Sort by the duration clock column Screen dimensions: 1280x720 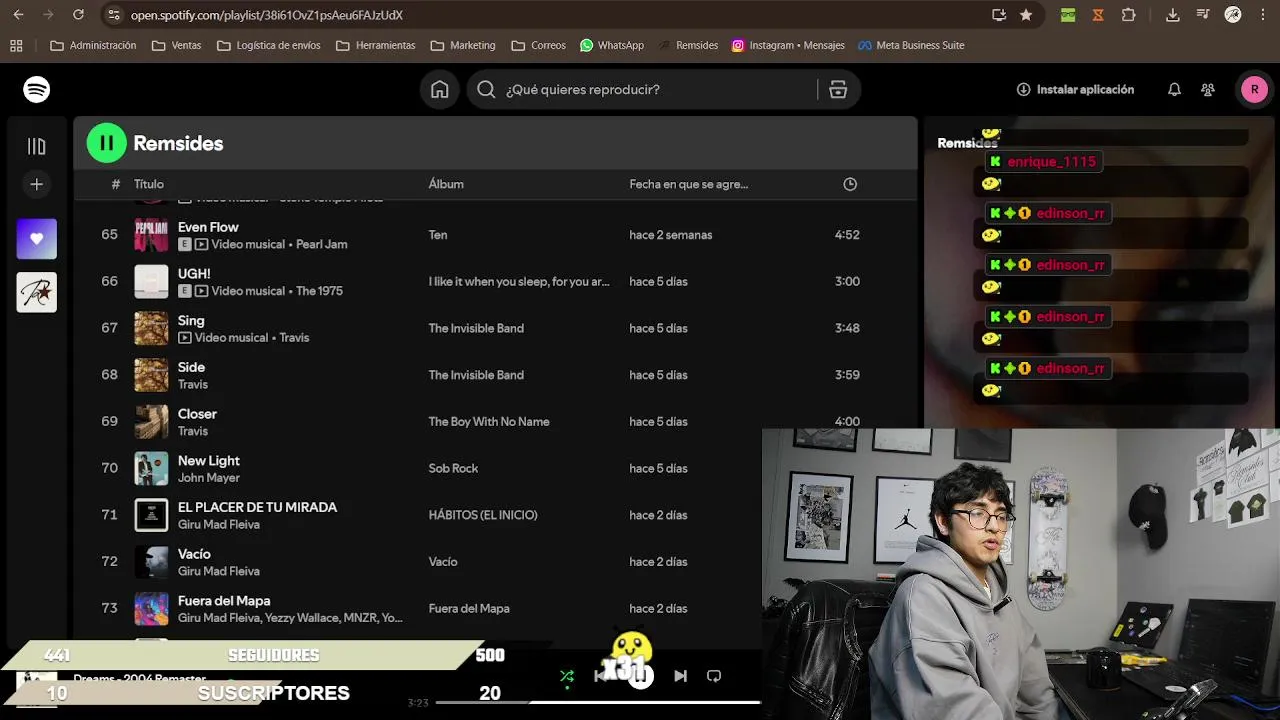pos(850,184)
